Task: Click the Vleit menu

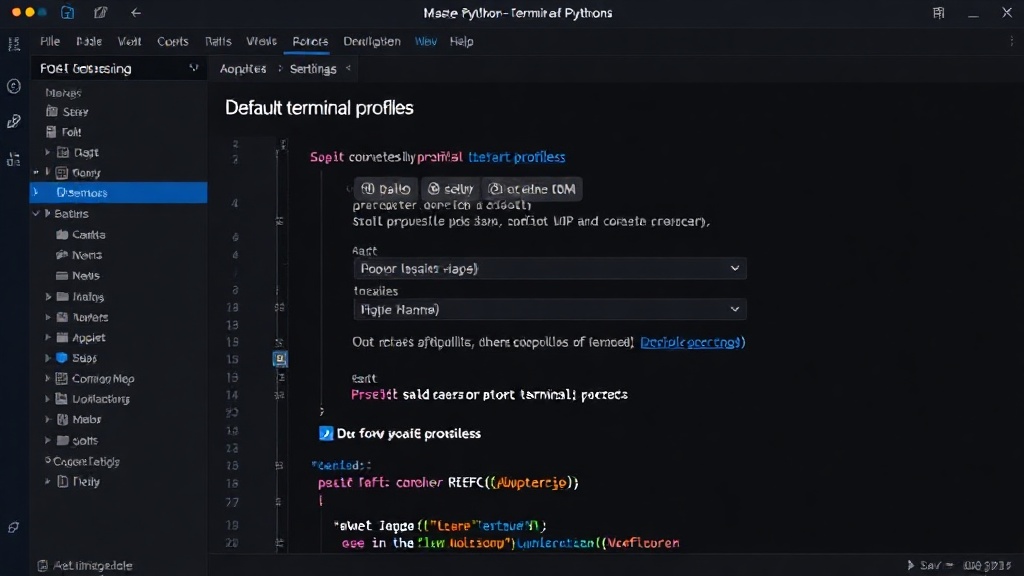Action: coord(129,41)
